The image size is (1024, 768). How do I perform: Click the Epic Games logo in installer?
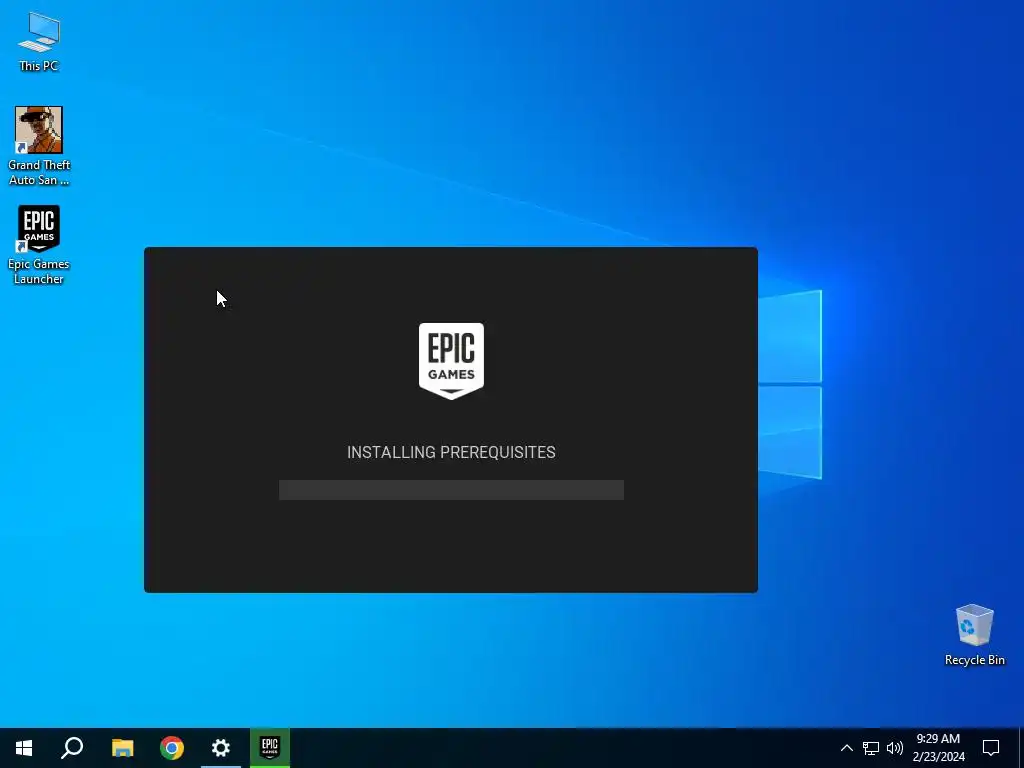[x=451, y=361]
